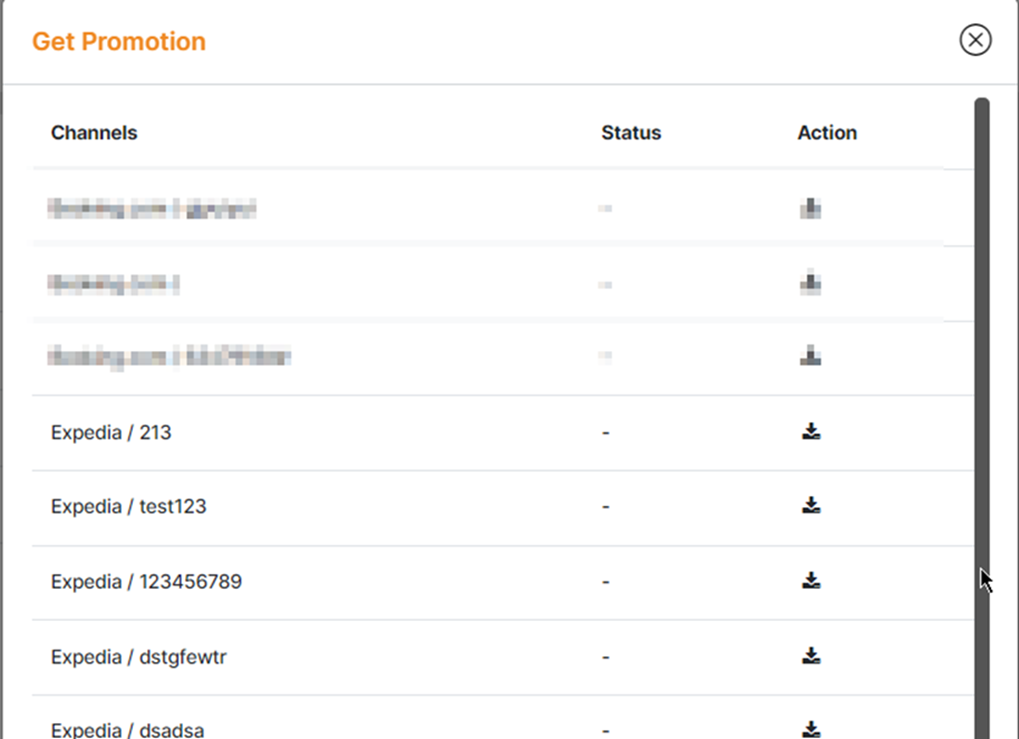Image resolution: width=1019 pixels, height=739 pixels.
Task: Get promotion for Expedia / test123 channel
Action: pyautogui.click(x=811, y=506)
